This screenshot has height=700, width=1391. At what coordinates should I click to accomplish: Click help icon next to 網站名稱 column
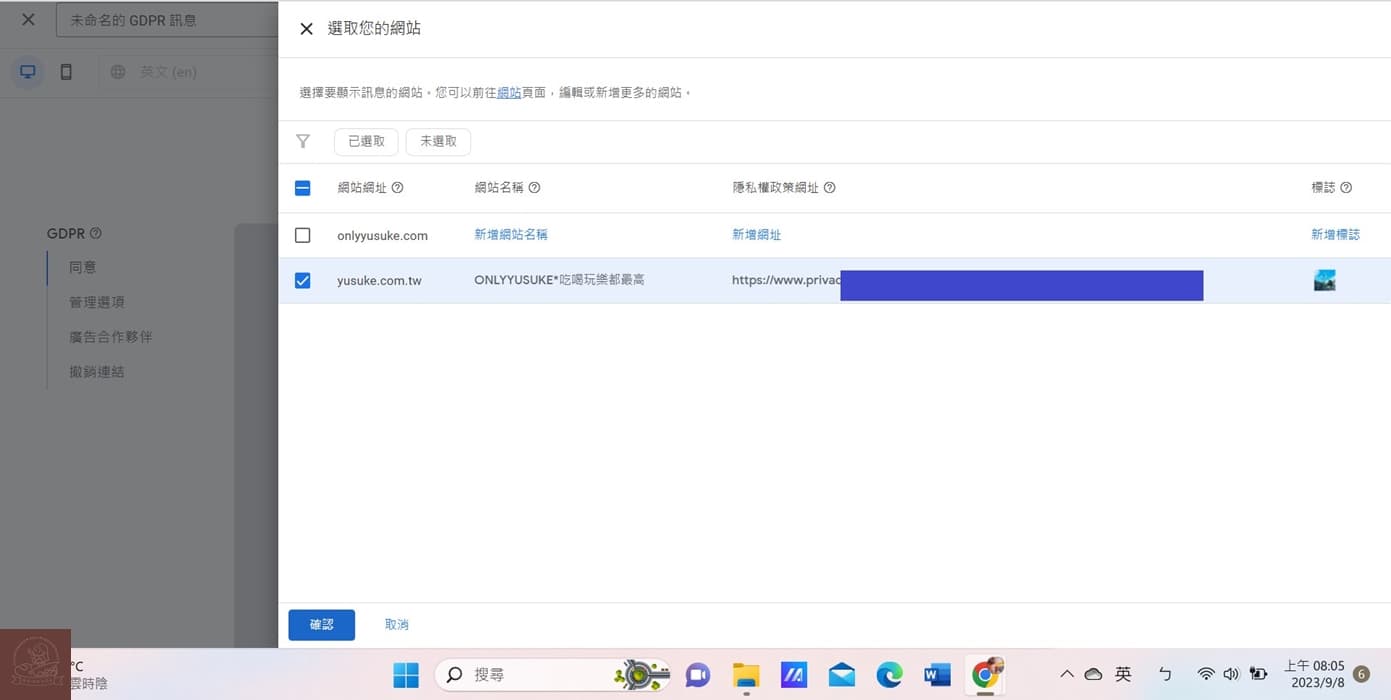(534, 187)
